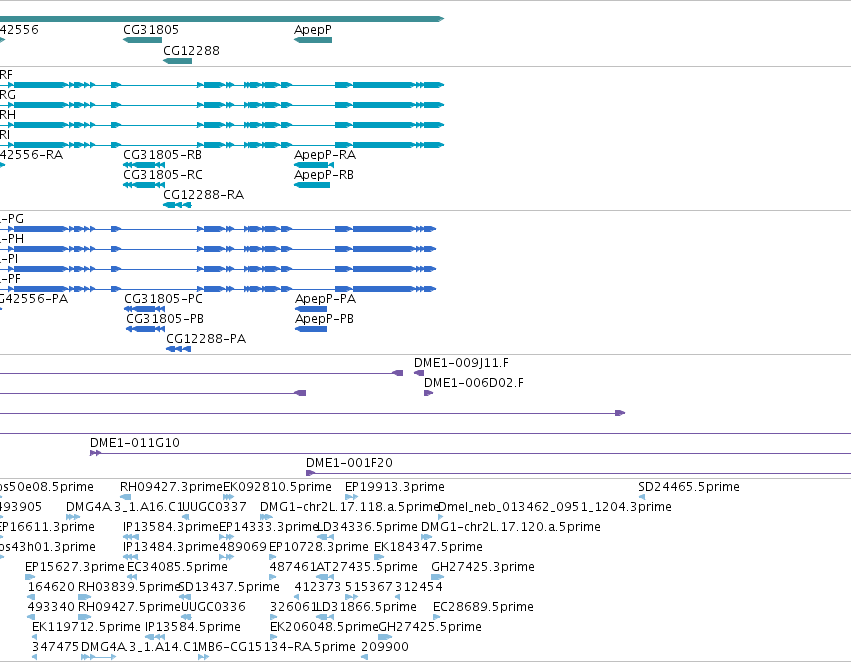The width and height of the screenshot is (851, 662).
Task: Select the CG31805-PC protein feature
Action: pyautogui.click(x=163, y=298)
